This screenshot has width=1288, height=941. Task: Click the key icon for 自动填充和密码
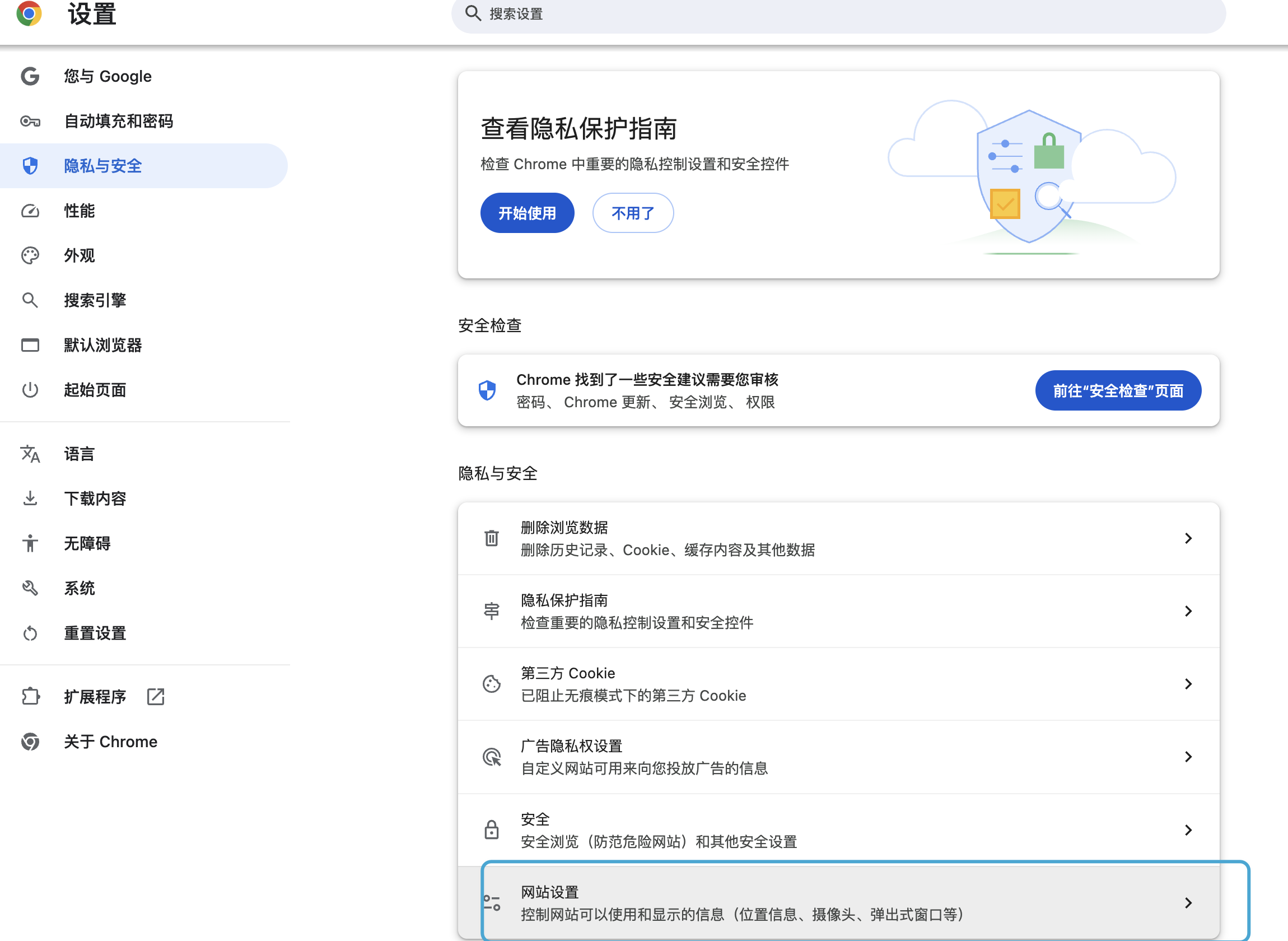30,122
